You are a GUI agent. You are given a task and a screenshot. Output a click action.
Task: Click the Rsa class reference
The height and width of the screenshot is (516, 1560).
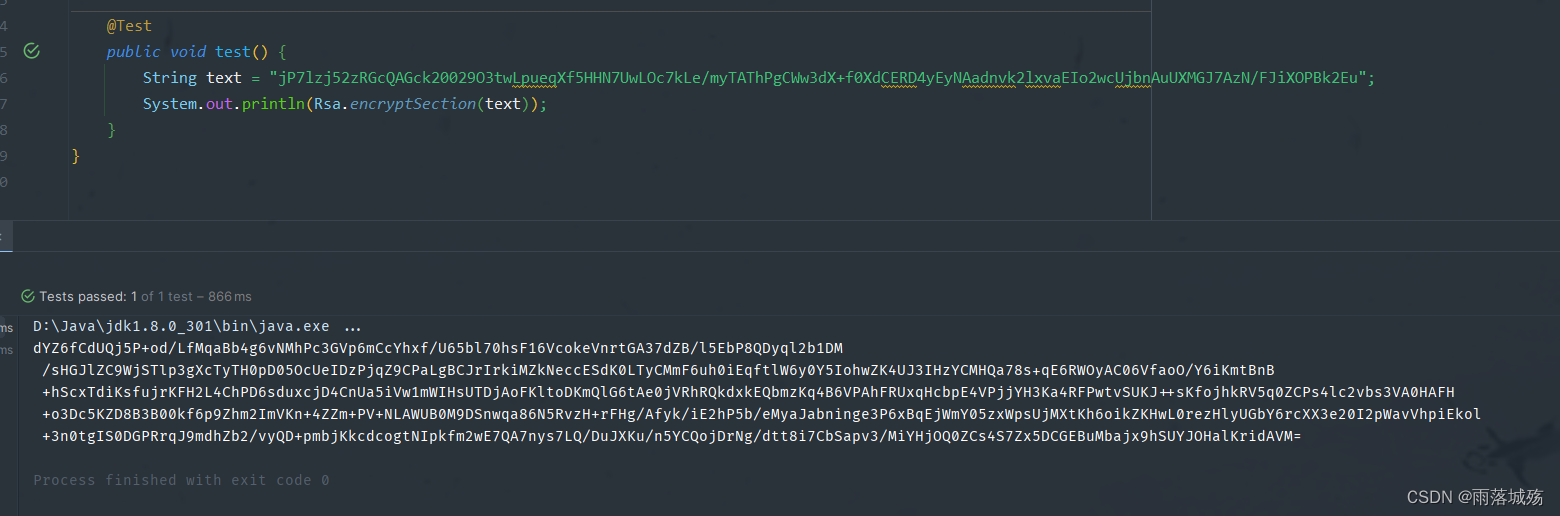point(327,104)
